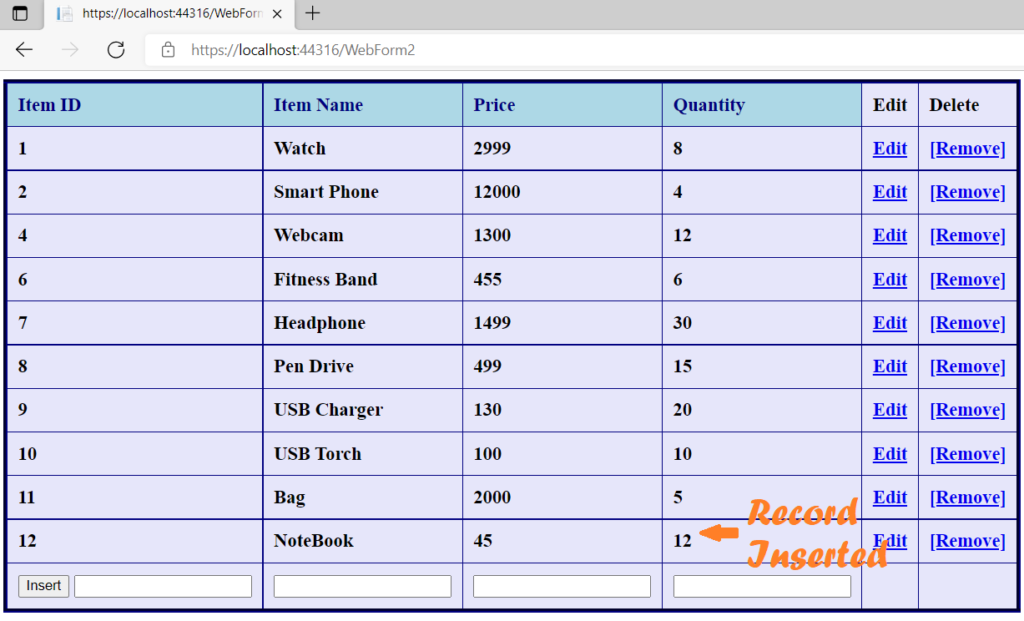Viewport: 1024px width, 621px height.
Task: Click the browser back arrow
Action: [x=24, y=50]
